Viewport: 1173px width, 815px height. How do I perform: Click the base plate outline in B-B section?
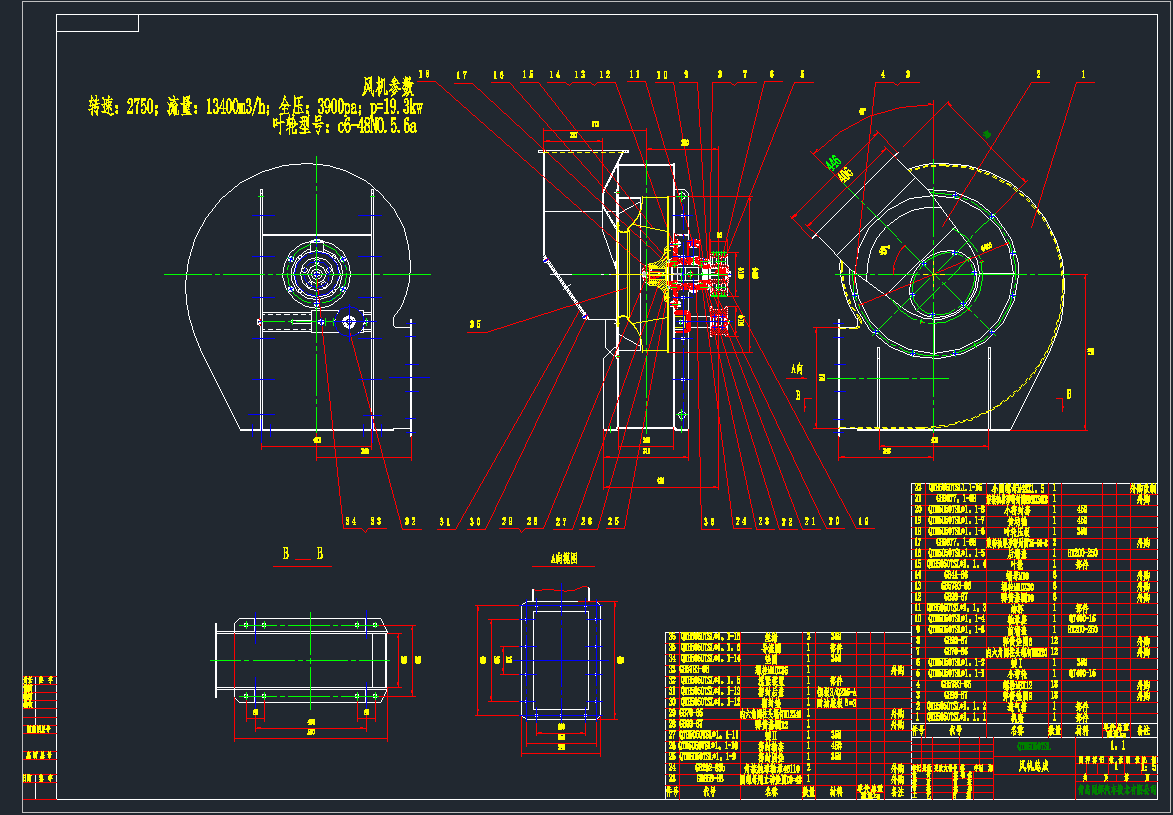pos(300,660)
